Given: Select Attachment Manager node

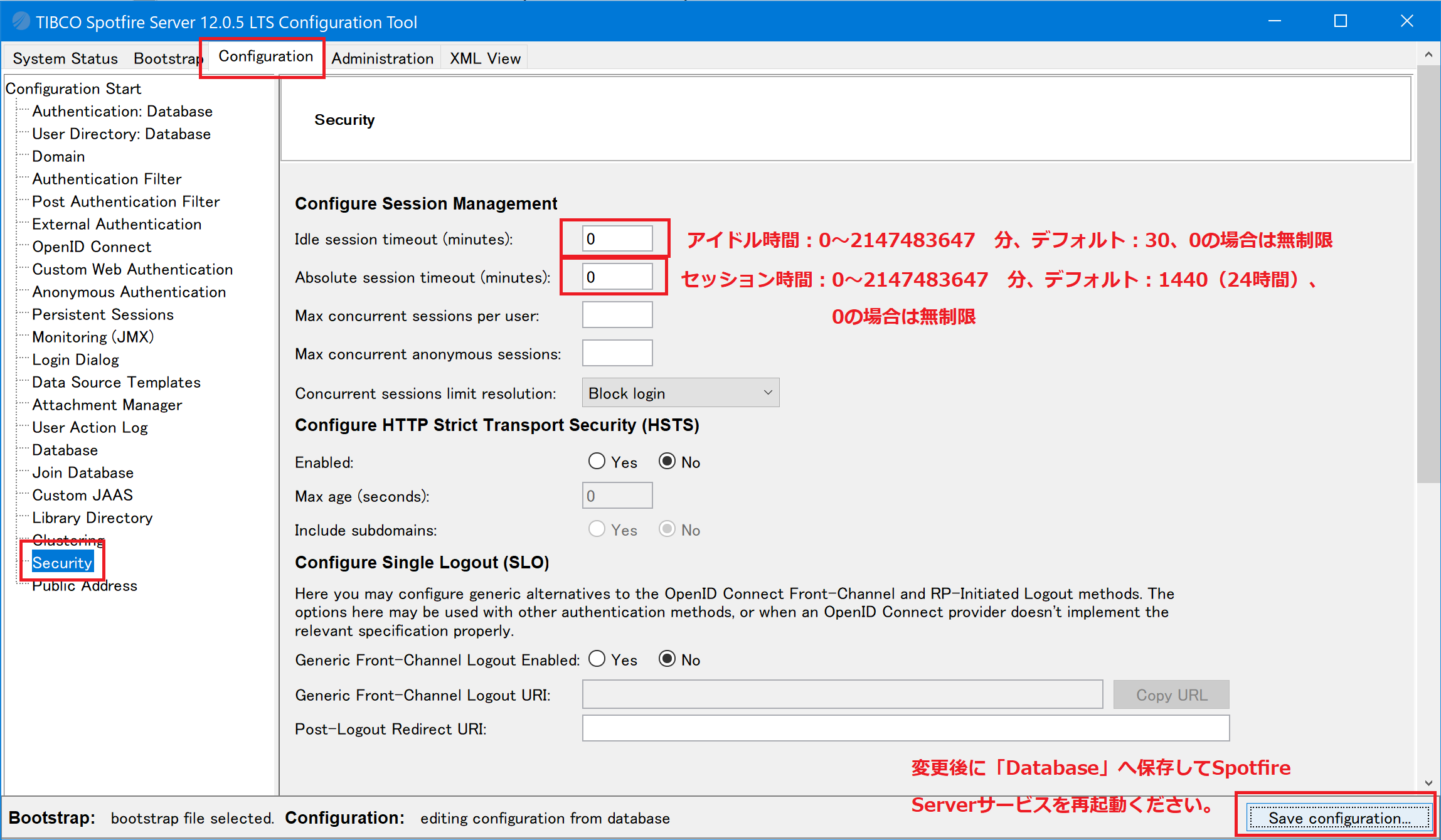Looking at the screenshot, I should (107, 405).
